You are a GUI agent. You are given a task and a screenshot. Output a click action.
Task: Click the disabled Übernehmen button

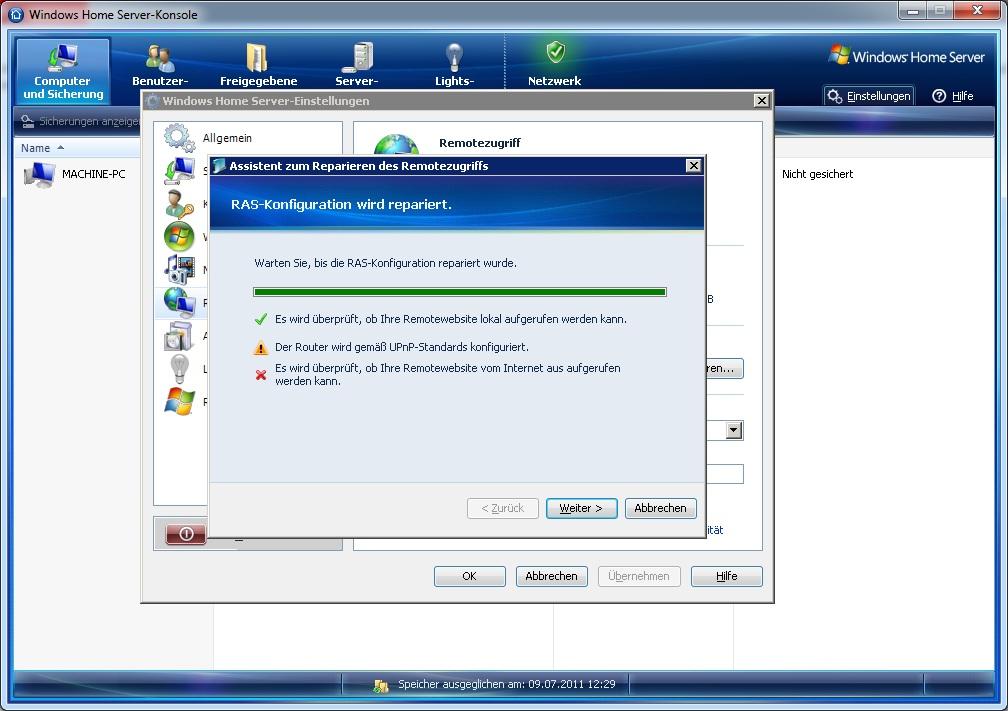pos(639,576)
